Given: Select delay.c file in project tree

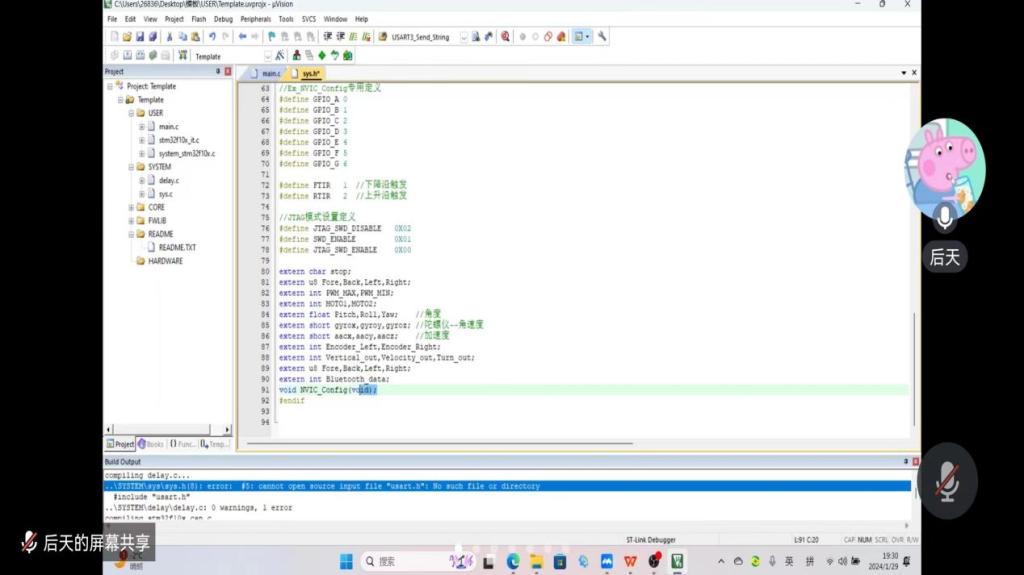Looking at the screenshot, I should pyautogui.click(x=168, y=181).
